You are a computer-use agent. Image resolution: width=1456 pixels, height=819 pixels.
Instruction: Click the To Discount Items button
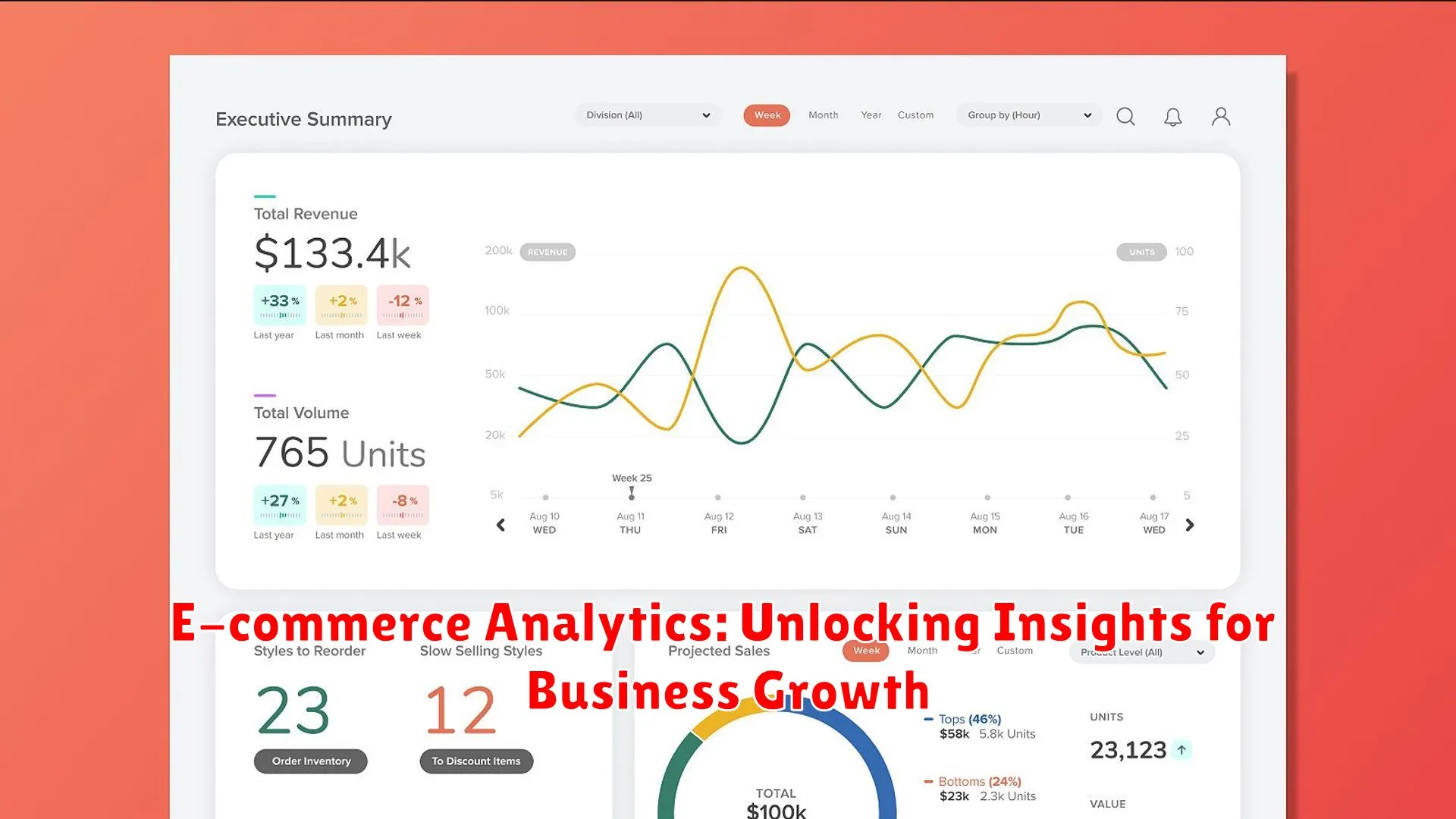coord(475,760)
